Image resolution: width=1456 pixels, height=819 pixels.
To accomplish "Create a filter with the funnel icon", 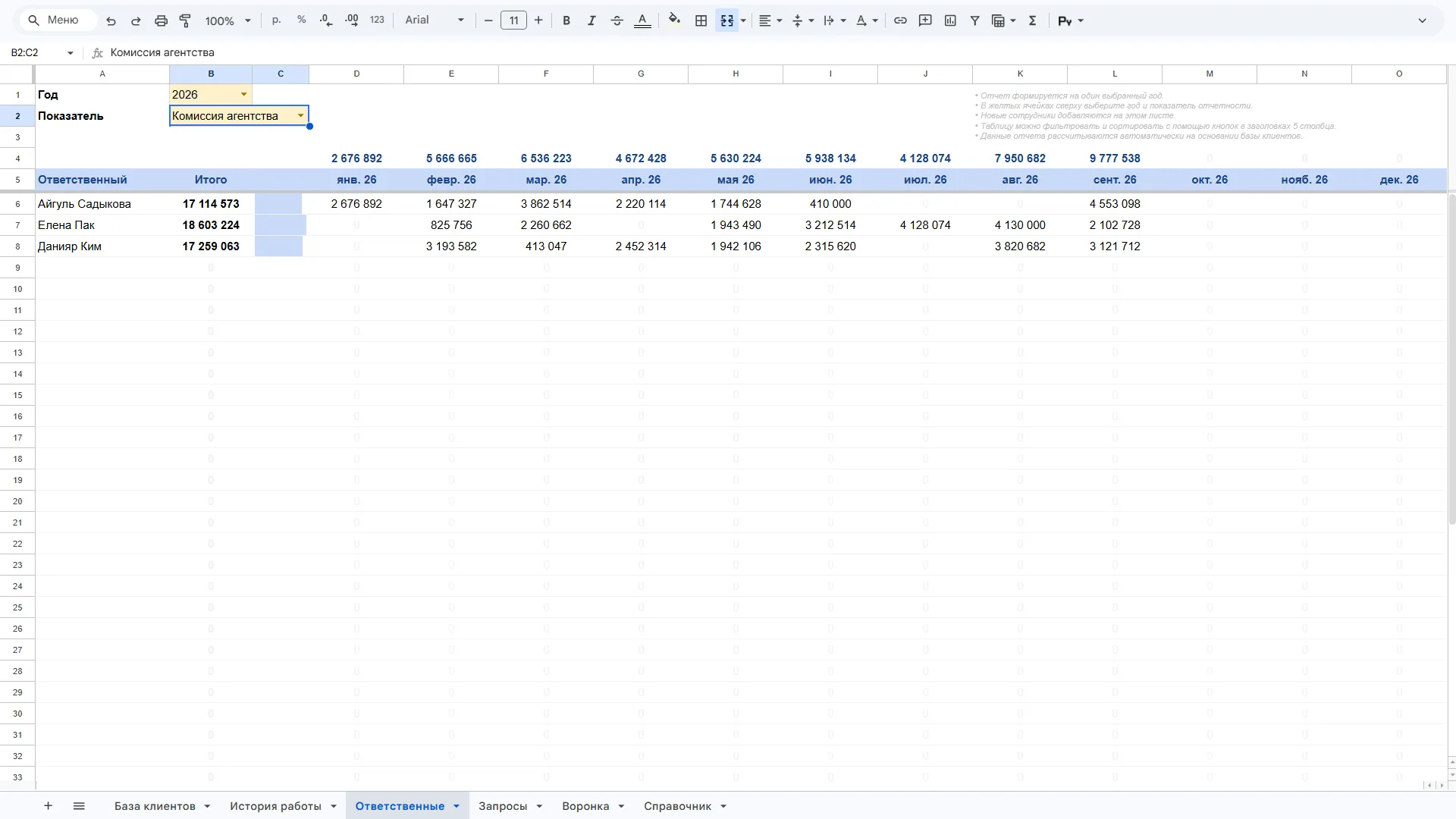I will (x=975, y=20).
